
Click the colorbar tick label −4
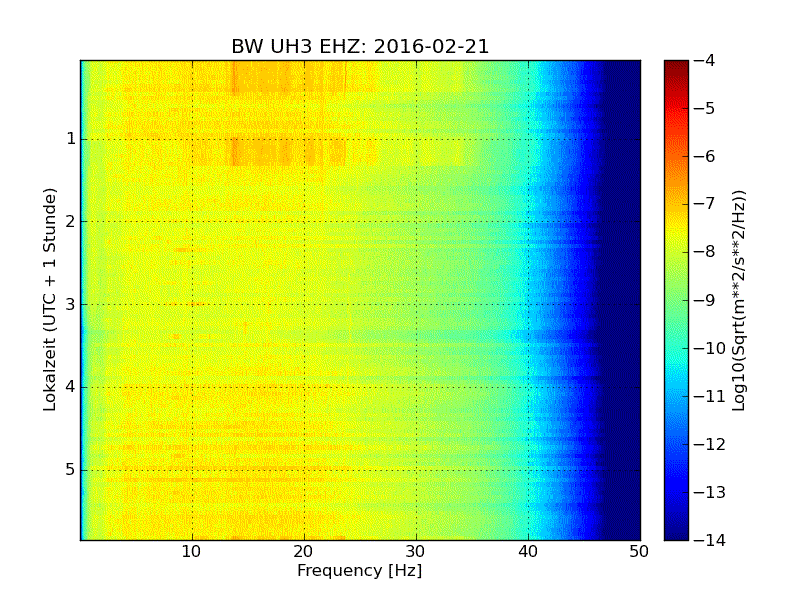[x=705, y=60]
